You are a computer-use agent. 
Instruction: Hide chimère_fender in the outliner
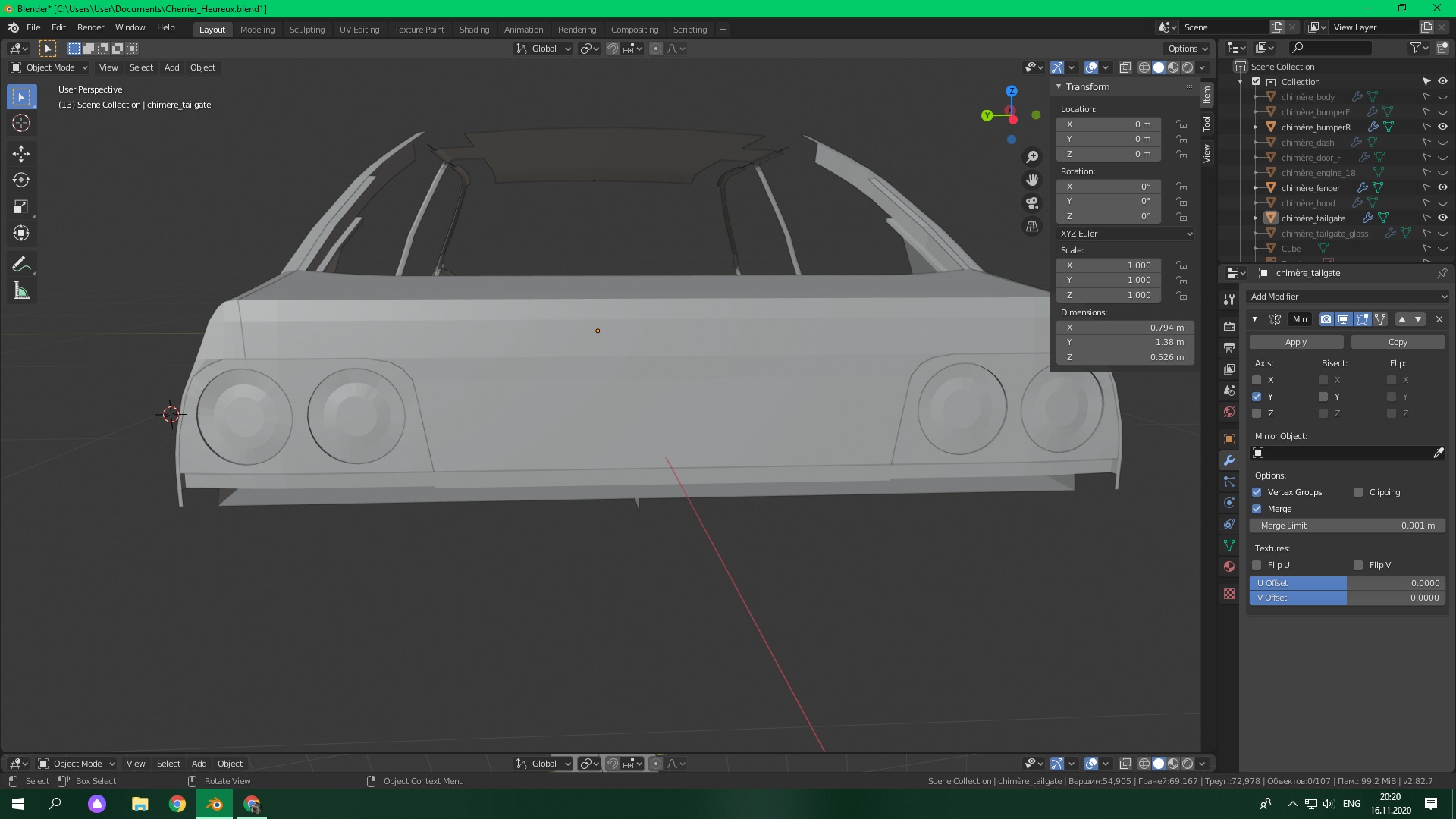[x=1442, y=187]
